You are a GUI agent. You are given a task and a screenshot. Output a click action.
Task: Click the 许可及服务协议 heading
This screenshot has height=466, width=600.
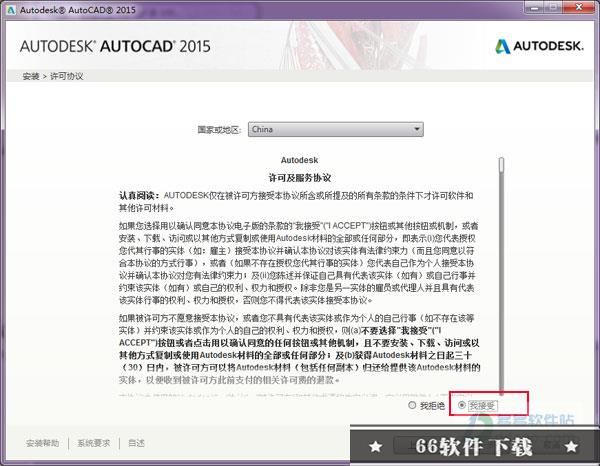(x=300, y=178)
